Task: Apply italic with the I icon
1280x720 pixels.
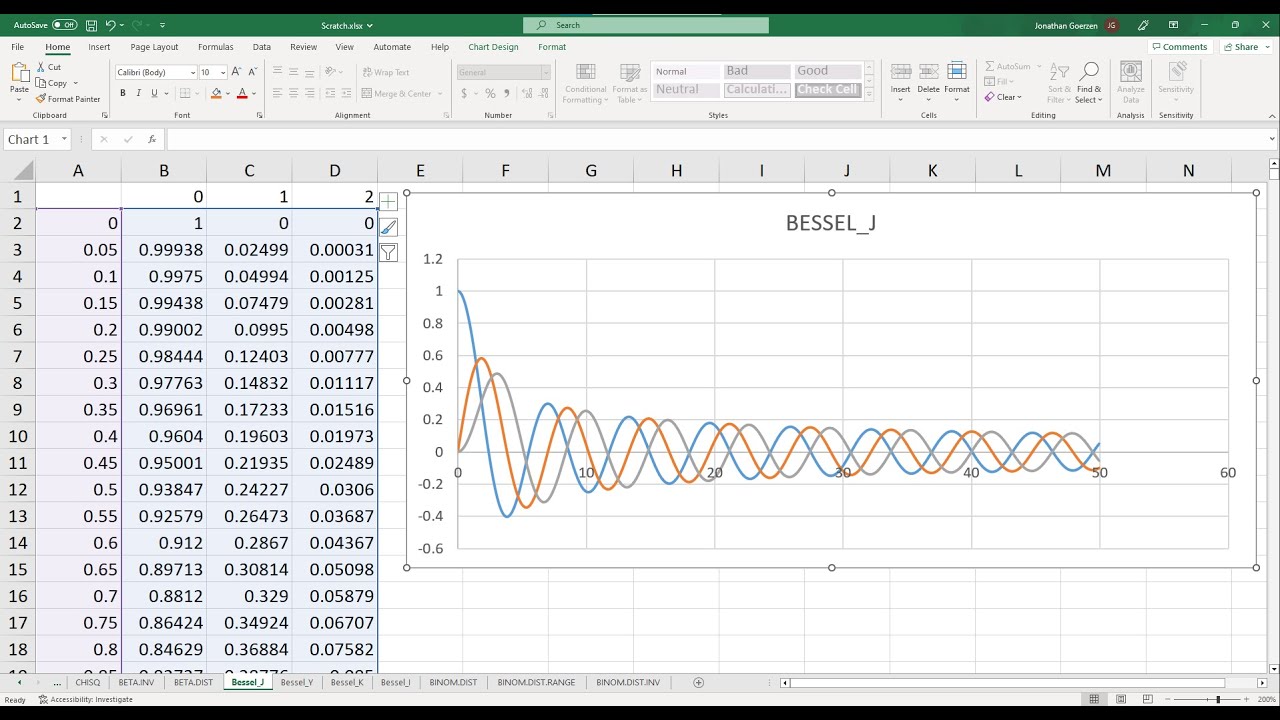Action: pos(138,93)
